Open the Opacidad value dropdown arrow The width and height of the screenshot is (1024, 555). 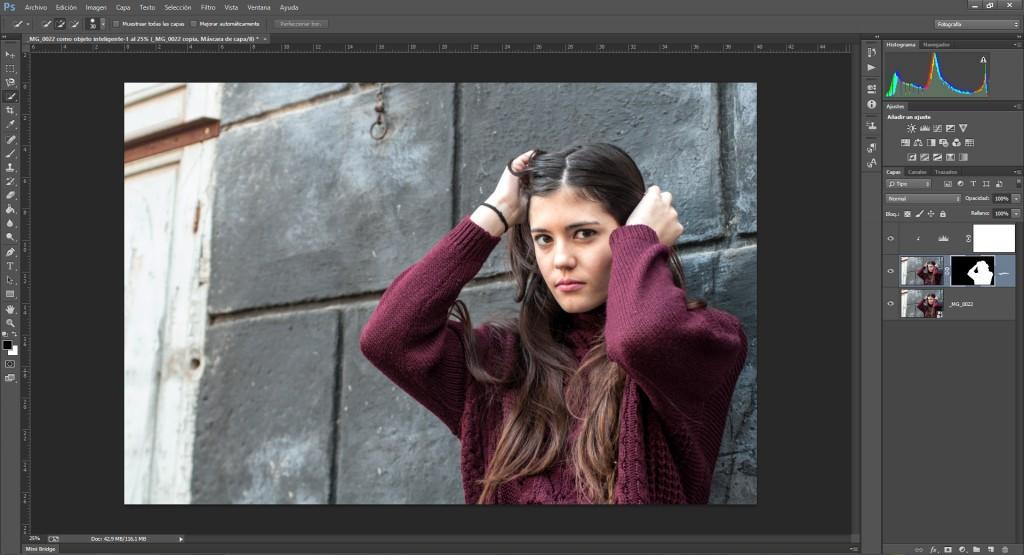[x=1016, y=199]
